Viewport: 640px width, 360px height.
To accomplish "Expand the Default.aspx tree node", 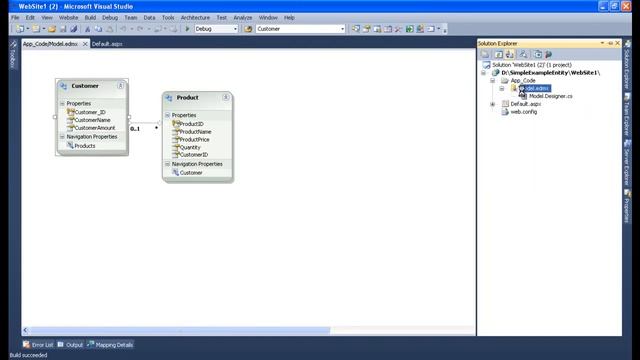I will (x=493, y=104).
